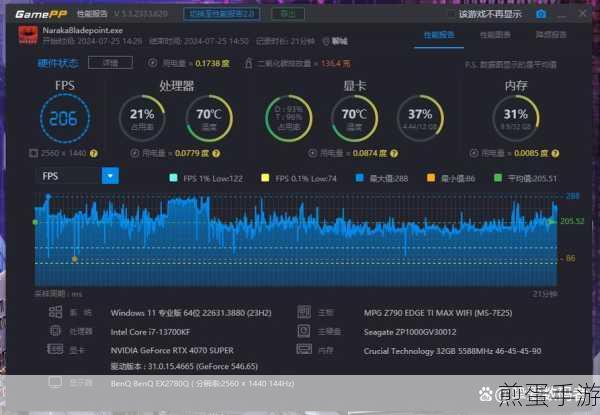Select the active 性能报告 tab
Image resolution: width=600 pixels, height=415 pixels.
point(439,35)
